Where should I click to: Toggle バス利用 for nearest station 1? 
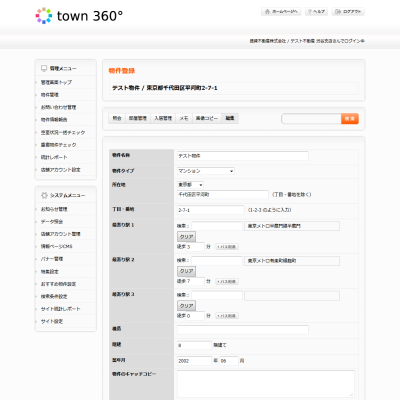click(x=227, y=247)
